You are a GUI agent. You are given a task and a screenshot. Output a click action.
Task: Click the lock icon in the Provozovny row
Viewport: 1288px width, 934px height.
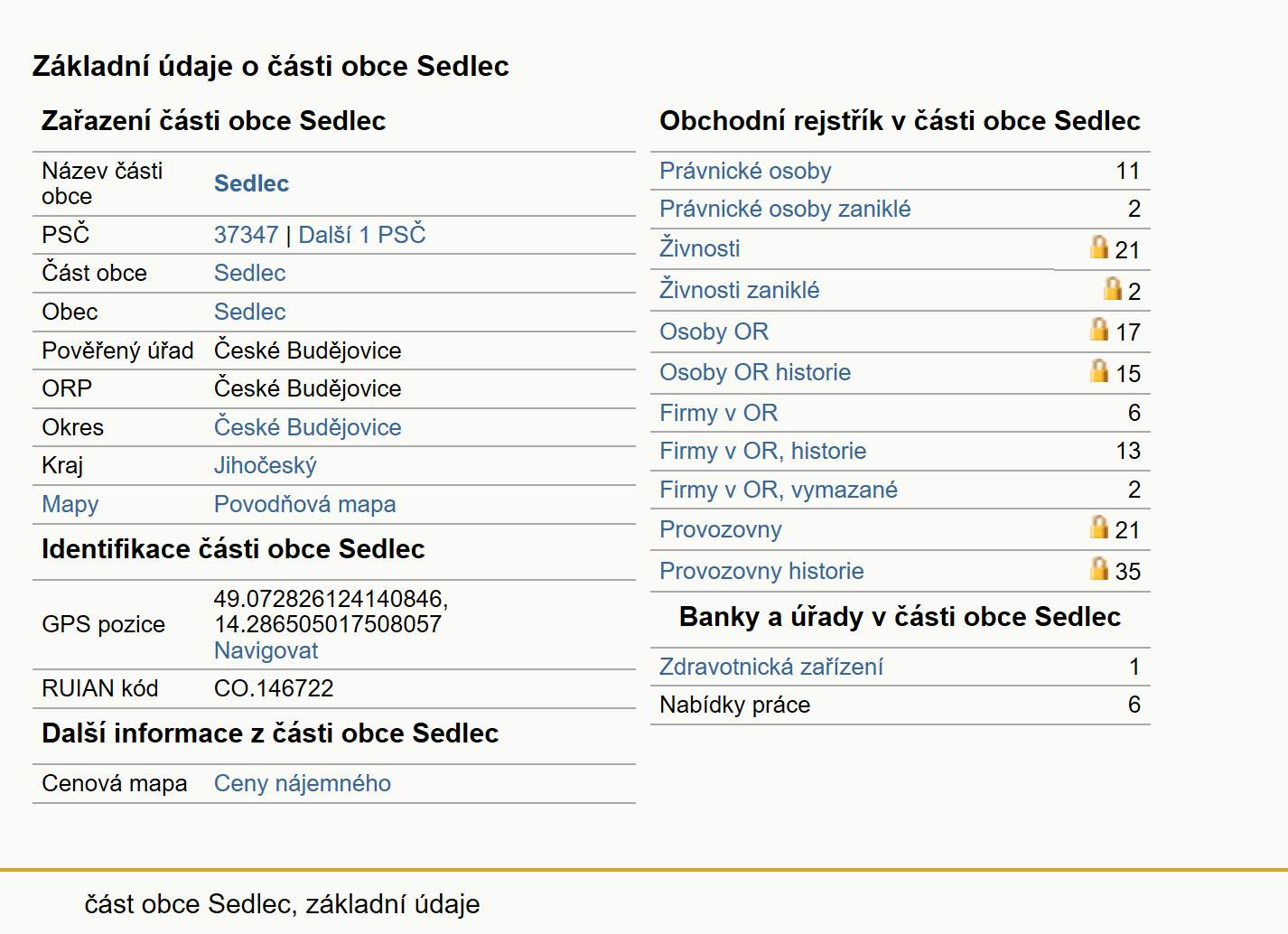coord(1098,527)
